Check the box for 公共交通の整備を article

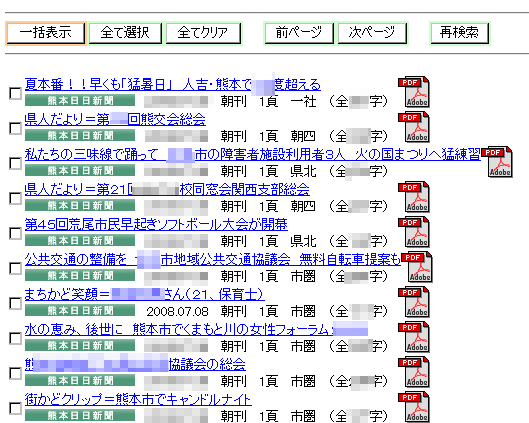click(15, 268)
